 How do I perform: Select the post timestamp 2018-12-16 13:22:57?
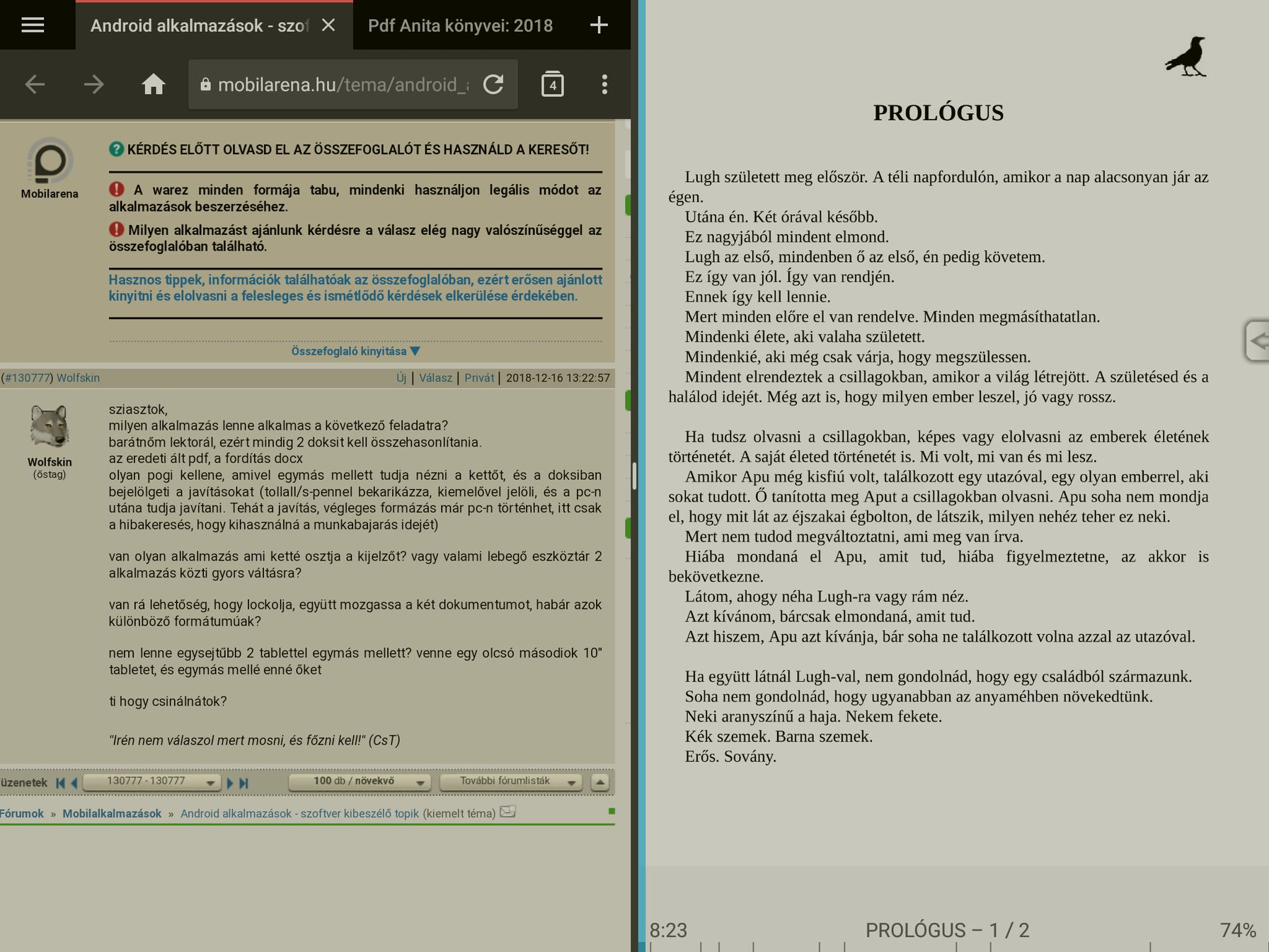coord(558,378)
